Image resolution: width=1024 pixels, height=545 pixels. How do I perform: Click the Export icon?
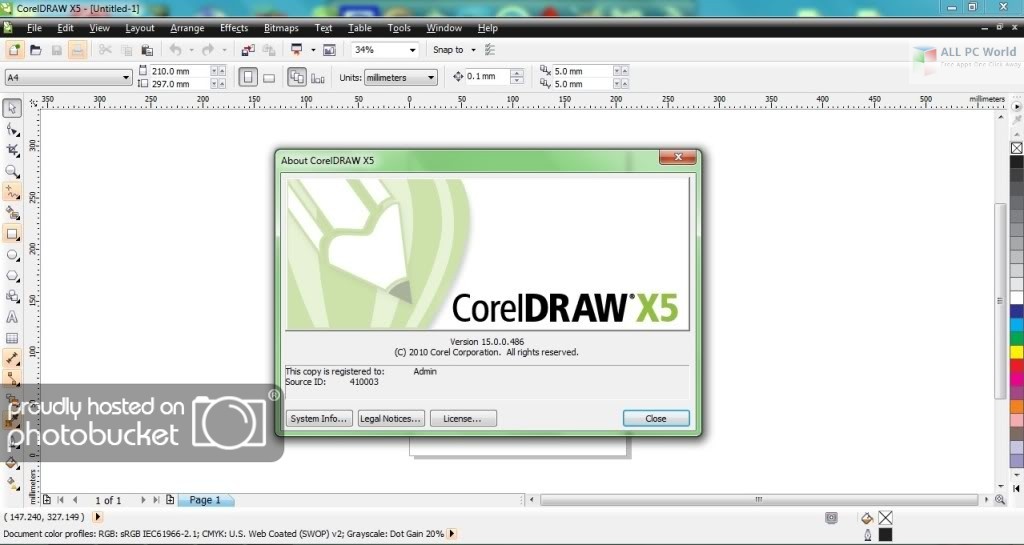[x=269, y=50]
